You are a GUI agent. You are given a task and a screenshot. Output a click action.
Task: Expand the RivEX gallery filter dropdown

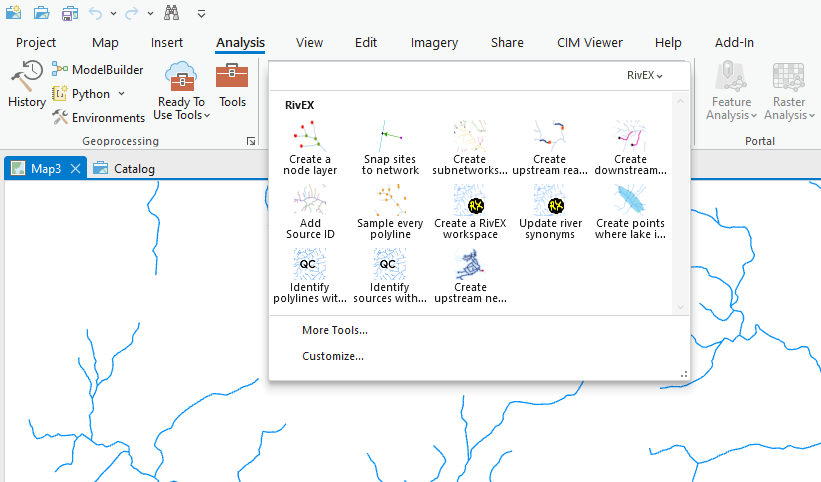click(645, 75)
